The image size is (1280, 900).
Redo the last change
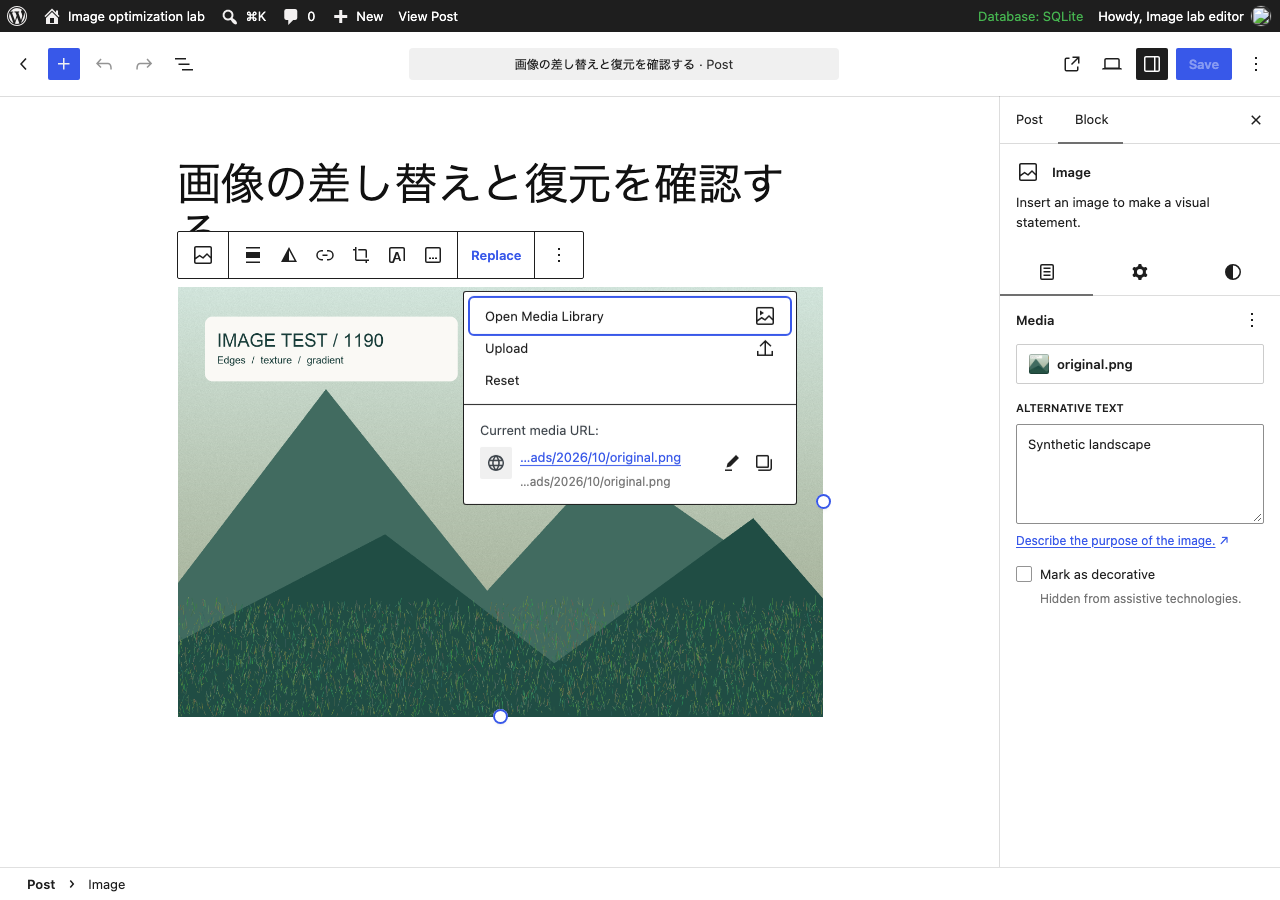(144, 64)
